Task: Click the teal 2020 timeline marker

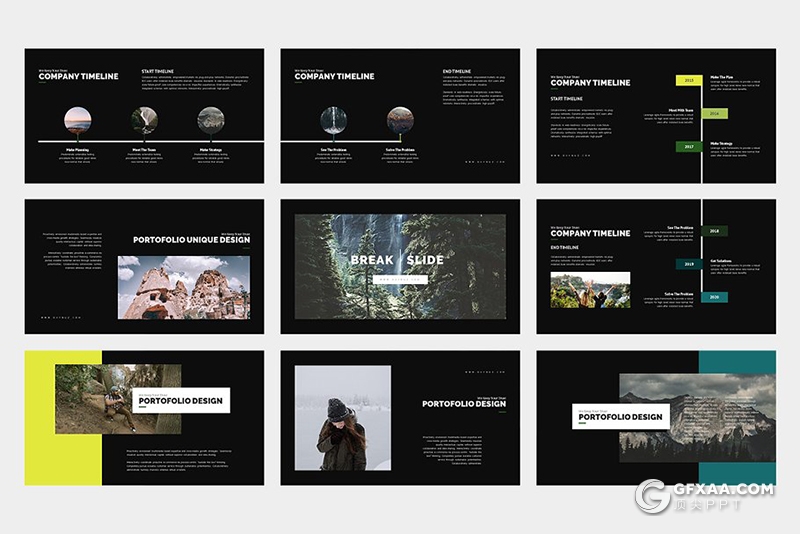Action: [714, 297]
